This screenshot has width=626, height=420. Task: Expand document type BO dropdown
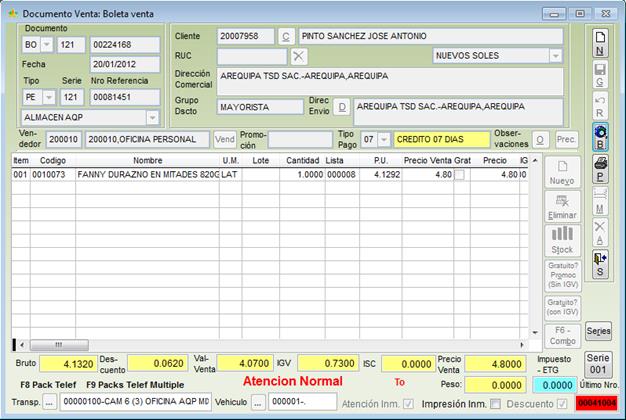47,45
